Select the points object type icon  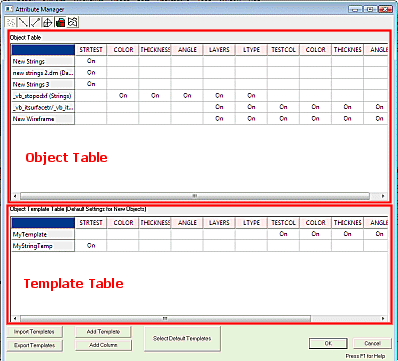tap(11, 22)
